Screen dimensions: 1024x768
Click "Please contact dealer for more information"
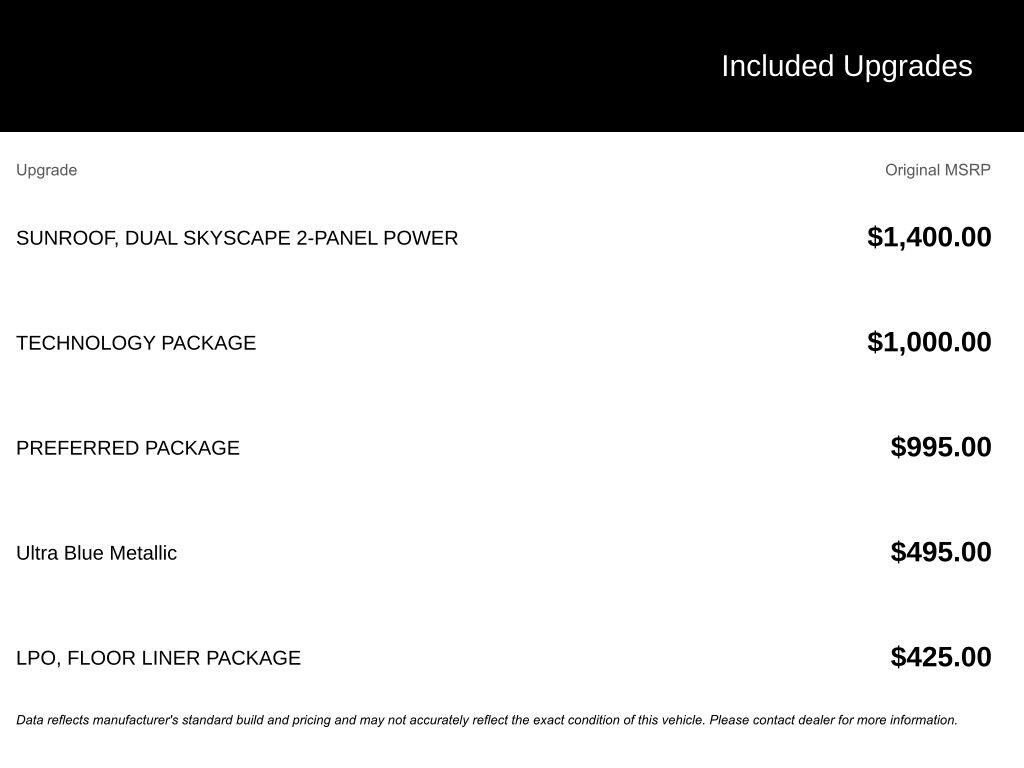click(x=833, y=720)
